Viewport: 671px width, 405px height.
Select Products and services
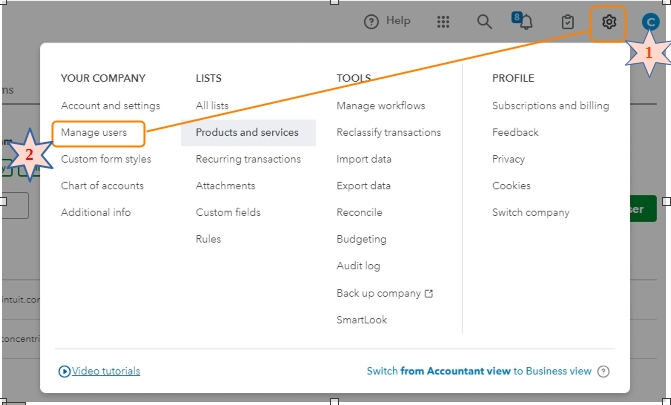point(247,132)
